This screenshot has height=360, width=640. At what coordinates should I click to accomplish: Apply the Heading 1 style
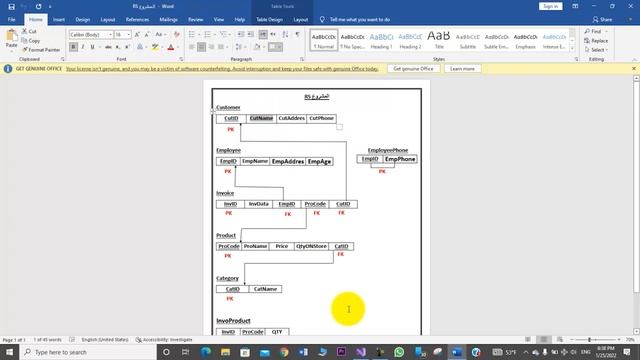click(x=381, y=40)
